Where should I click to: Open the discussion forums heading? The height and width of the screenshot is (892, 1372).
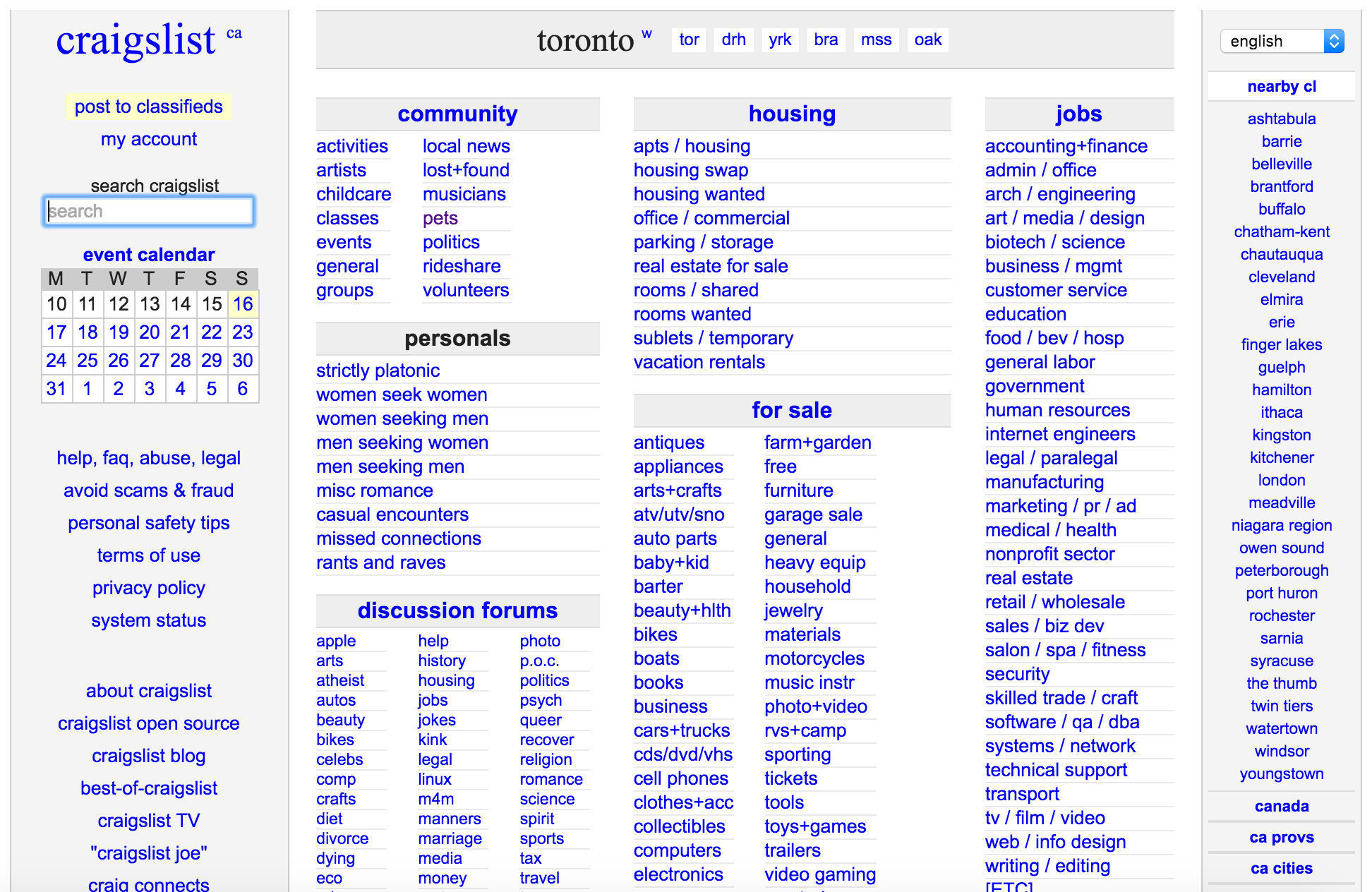457,610
